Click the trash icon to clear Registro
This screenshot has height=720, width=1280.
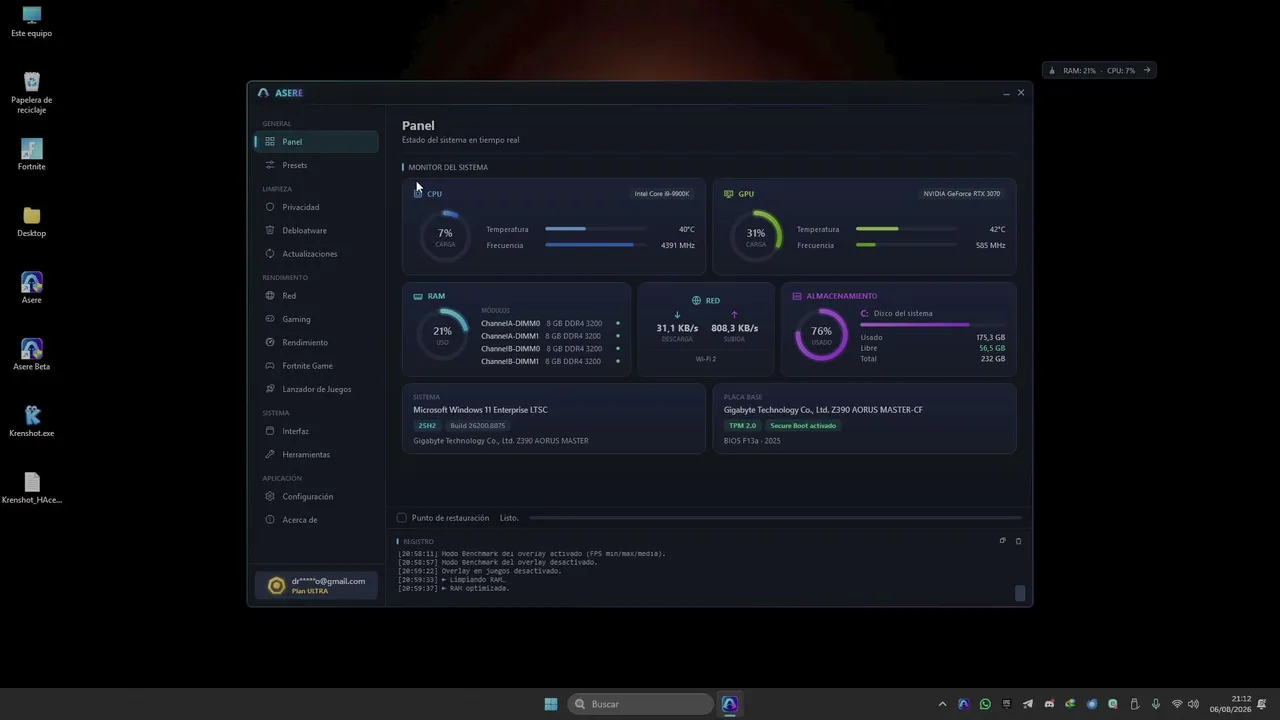click(x=1018, y=541)
